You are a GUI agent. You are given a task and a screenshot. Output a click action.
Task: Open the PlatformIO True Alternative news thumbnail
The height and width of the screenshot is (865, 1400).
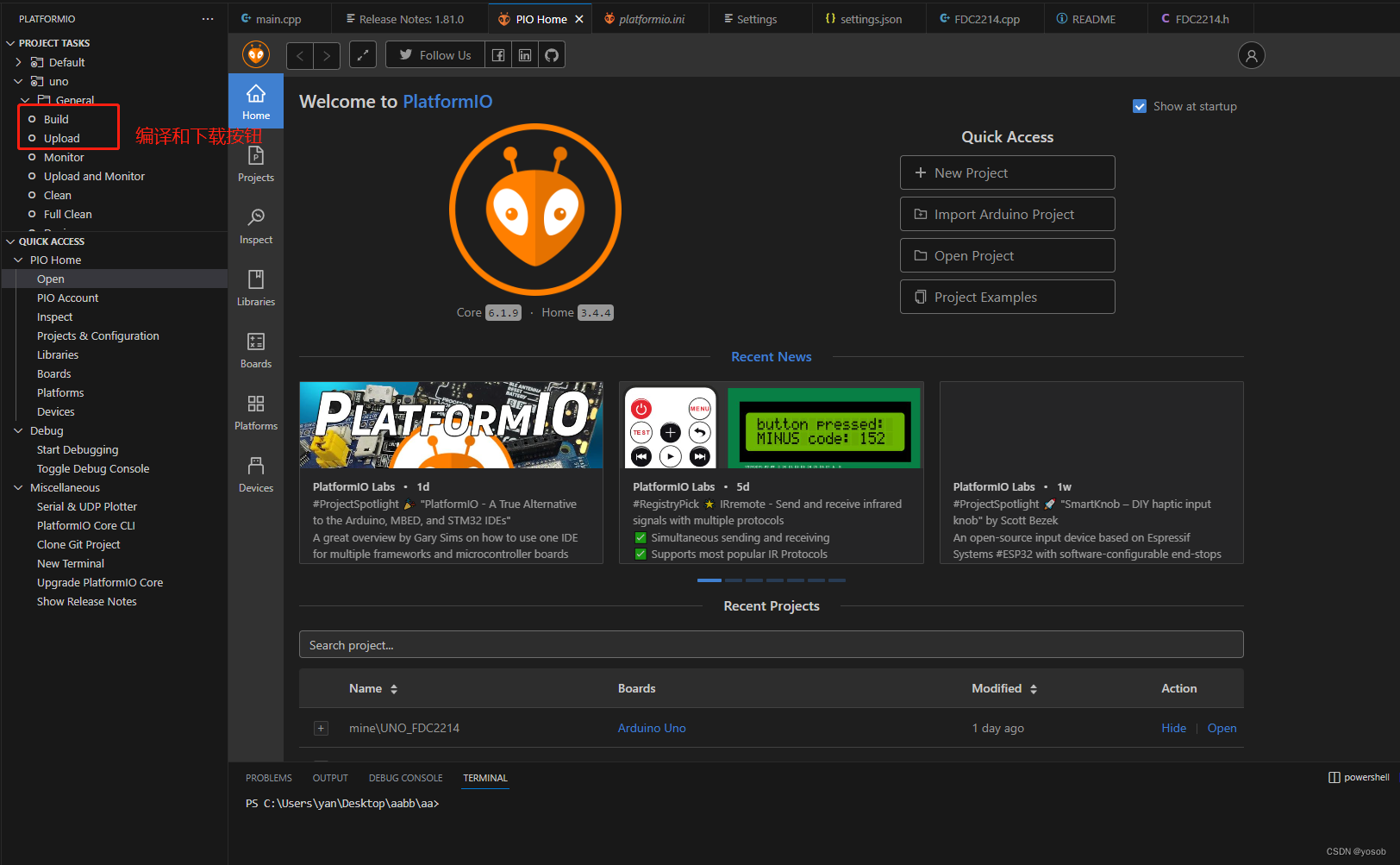tap(451, 425)
